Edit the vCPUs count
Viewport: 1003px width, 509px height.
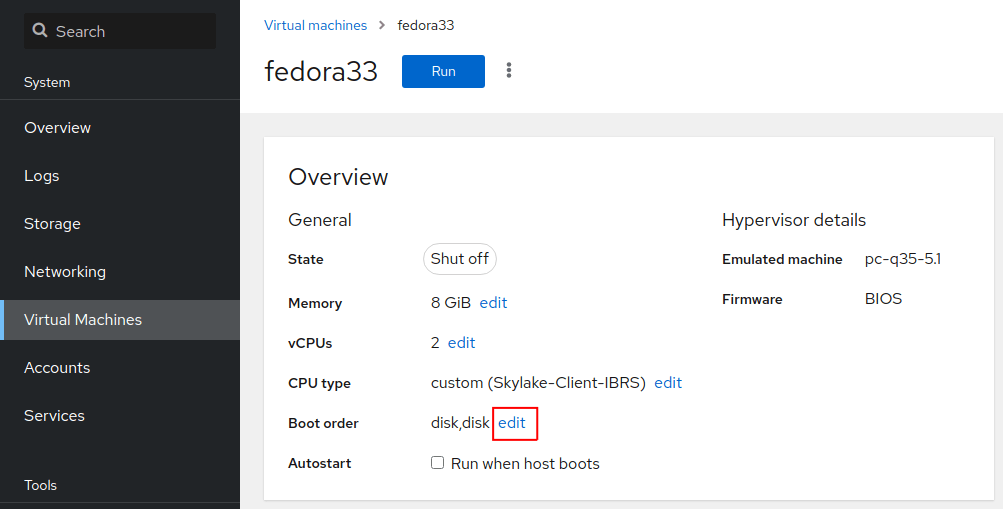pyautogui.click(x=461, y=343)
